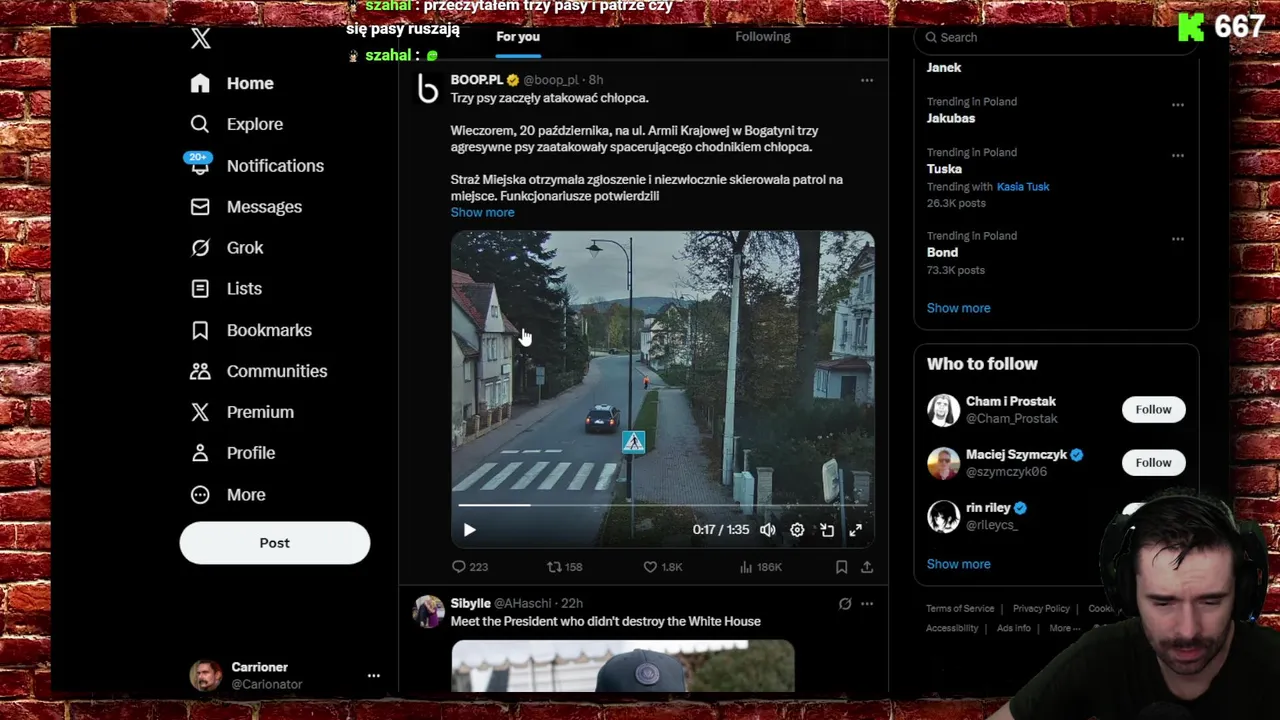
Task: Open Accessibility footer link
Action: tap(952, 629)
